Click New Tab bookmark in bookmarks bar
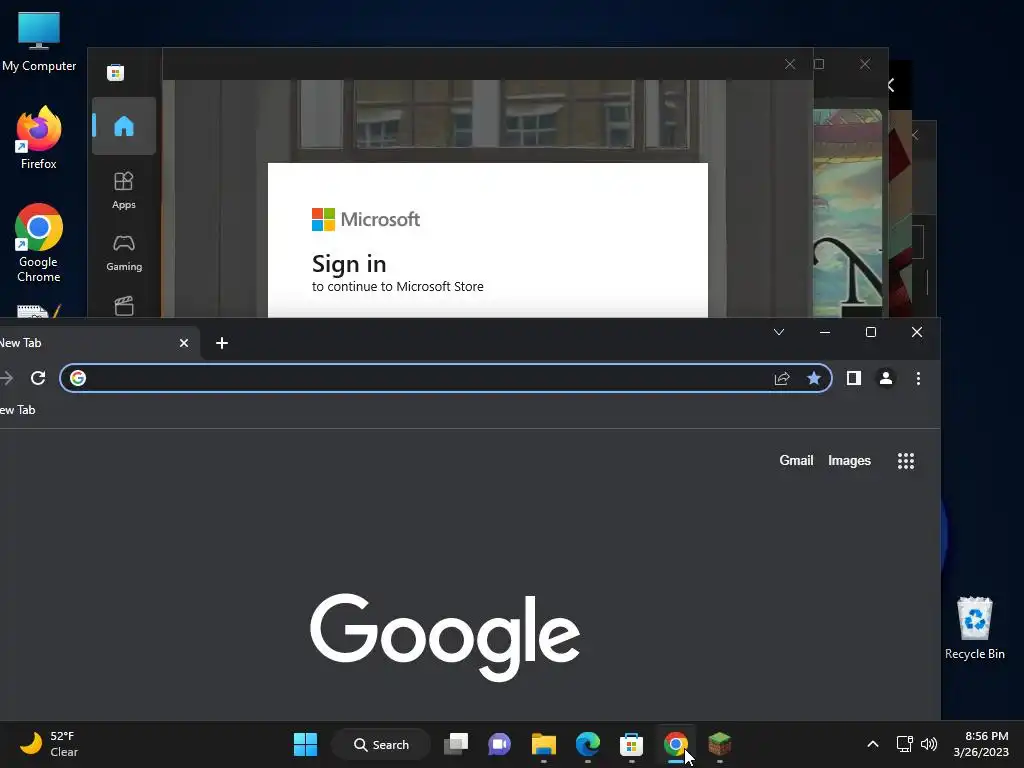The height and width of the screenshot is (768, 1024). 18,409
